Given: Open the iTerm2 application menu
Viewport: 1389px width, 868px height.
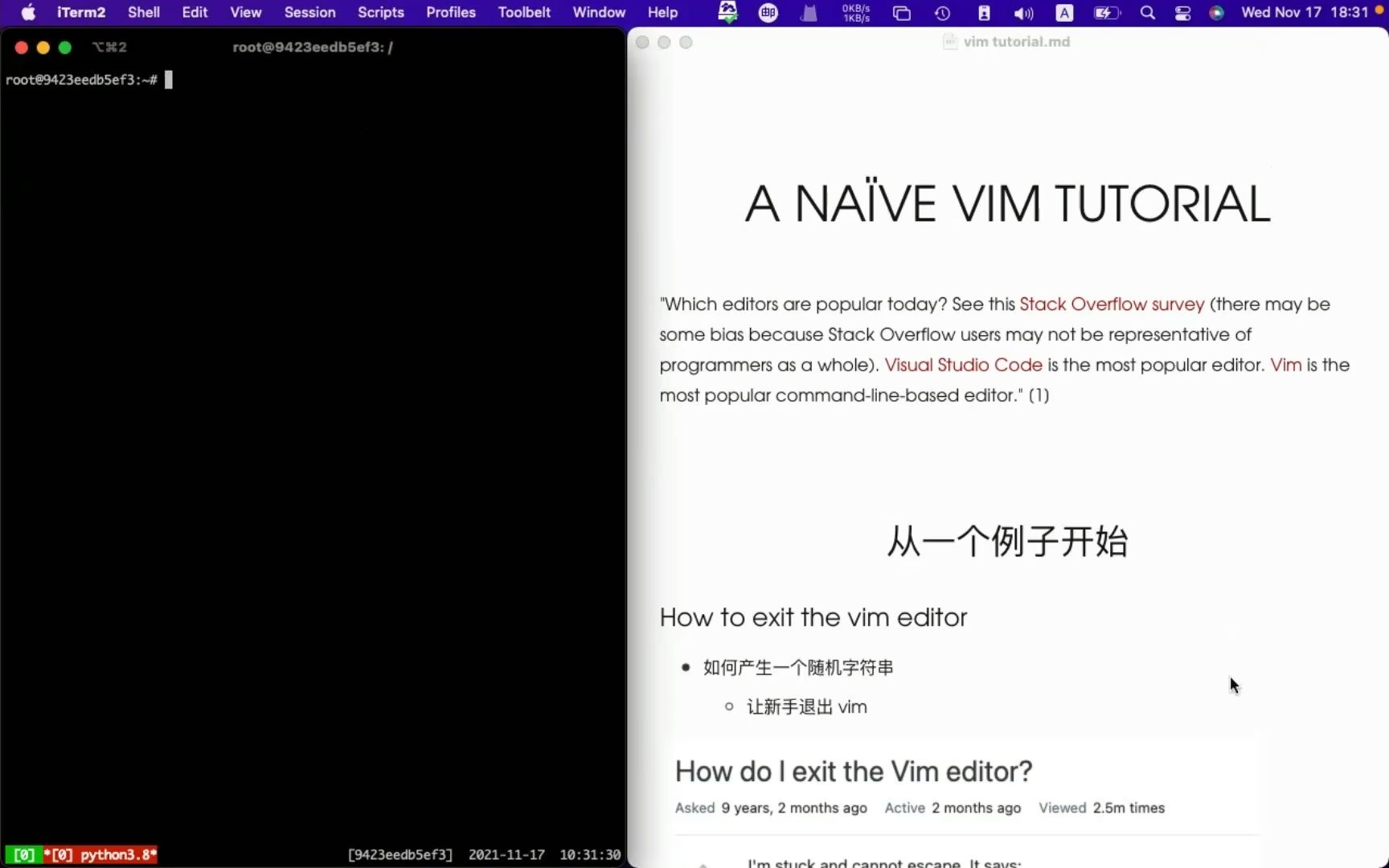Looking at the screenshot, I should point(81,12).
